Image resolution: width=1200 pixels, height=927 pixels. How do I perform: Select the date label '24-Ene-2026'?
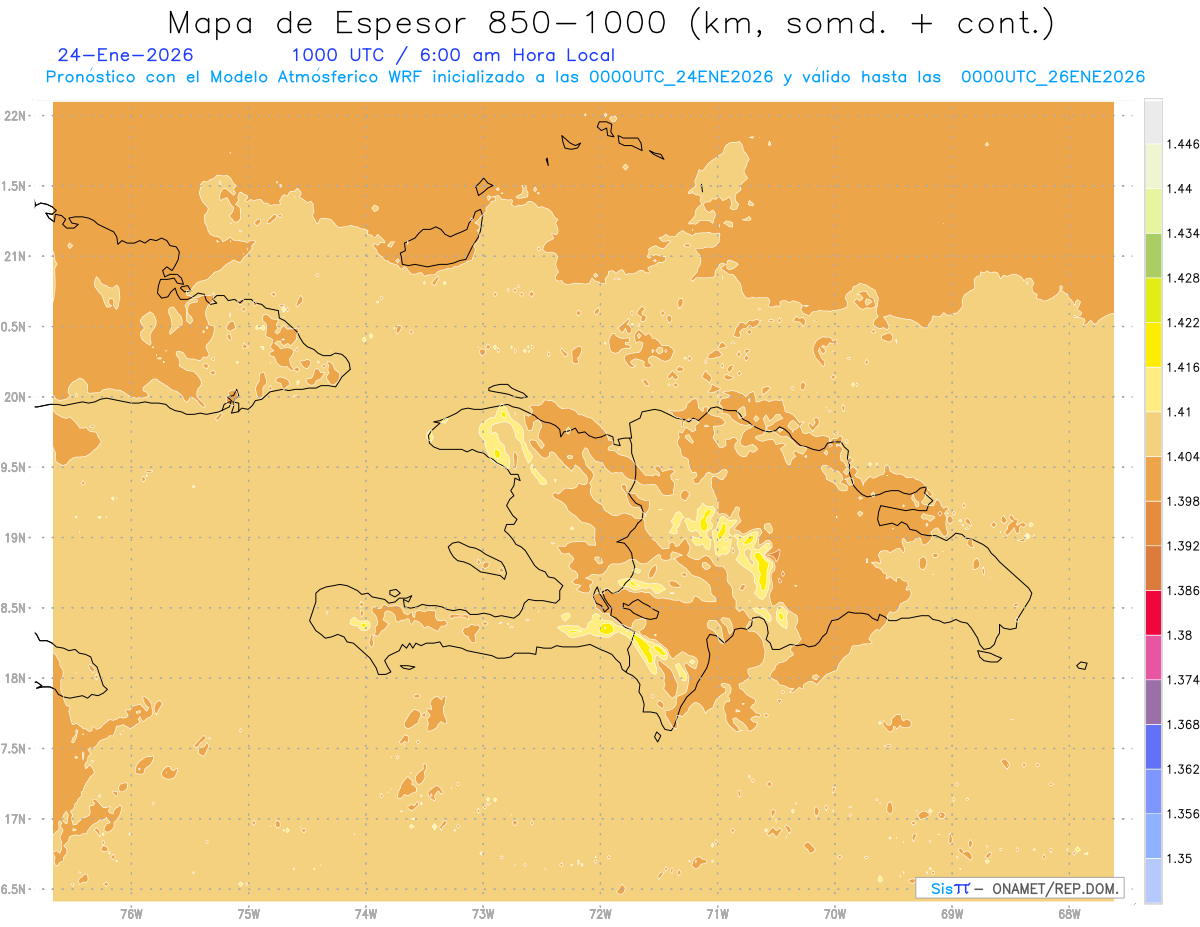pyautogui.click(x=126, y=55)
